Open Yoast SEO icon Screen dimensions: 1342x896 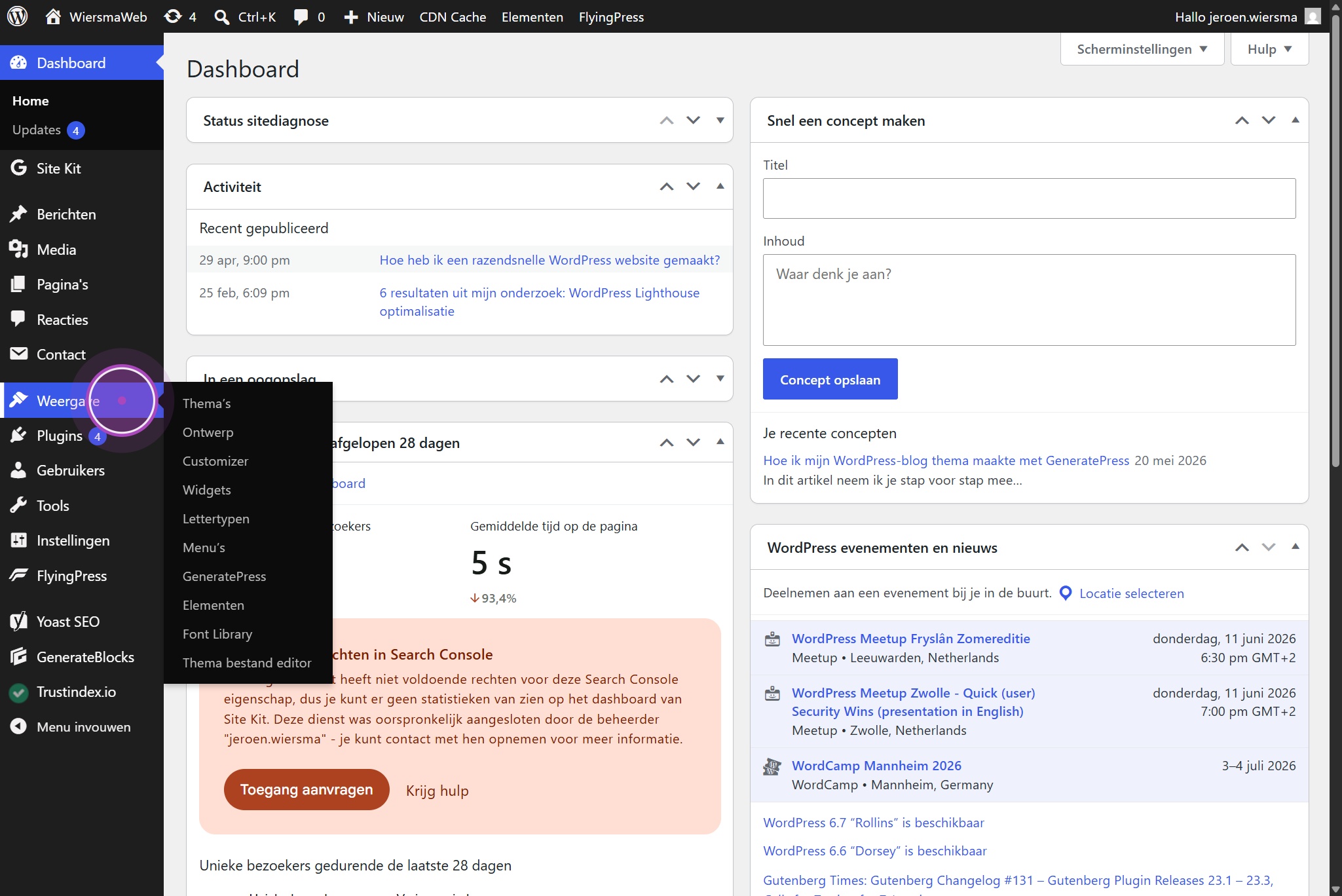[x=18, y=622]
